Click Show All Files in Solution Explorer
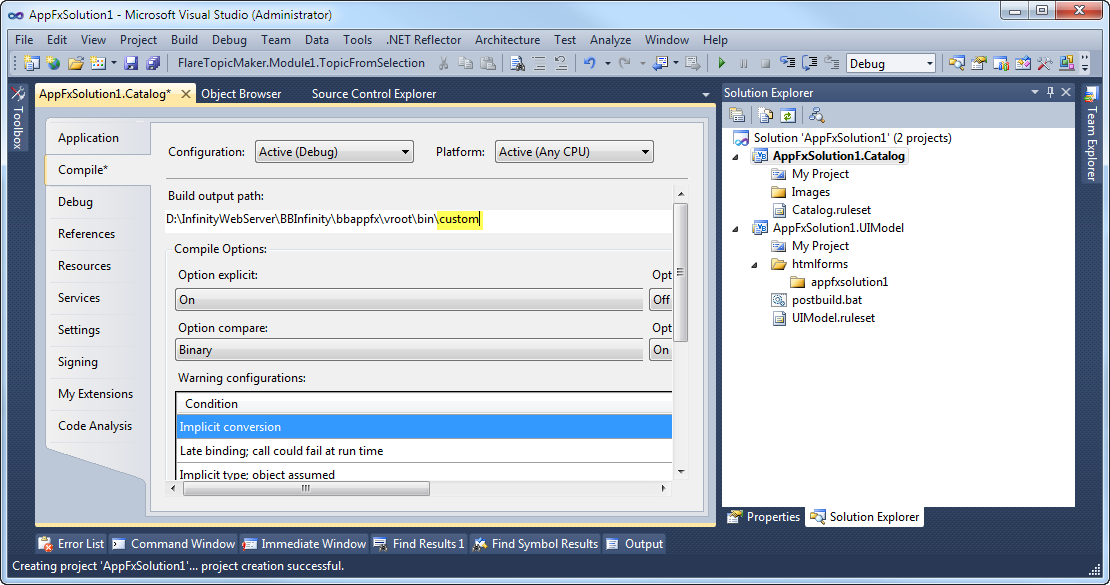This screenshot has height=585, width=1110. tap(765, 115)
